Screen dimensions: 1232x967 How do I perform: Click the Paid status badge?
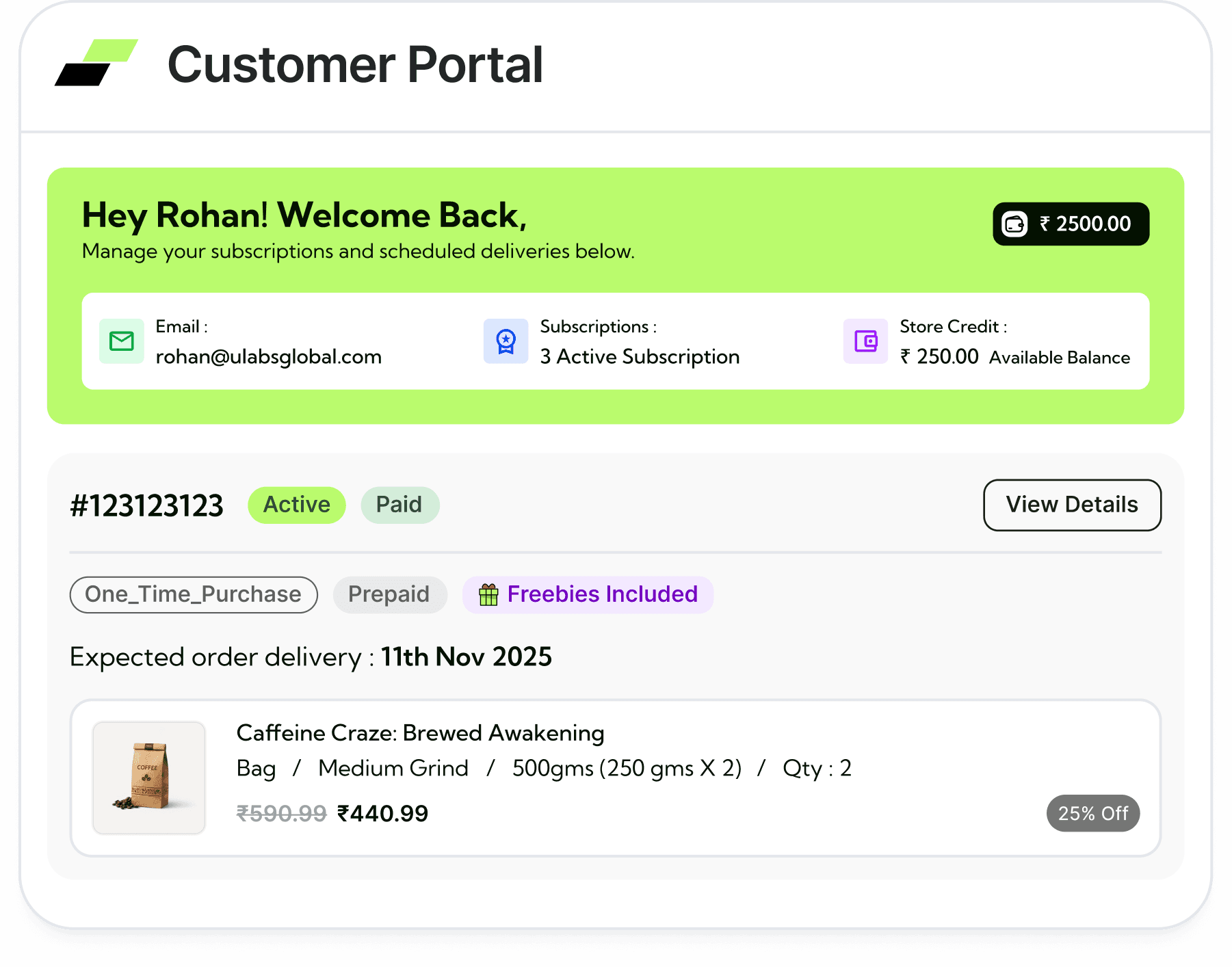(x=399, y=505)
